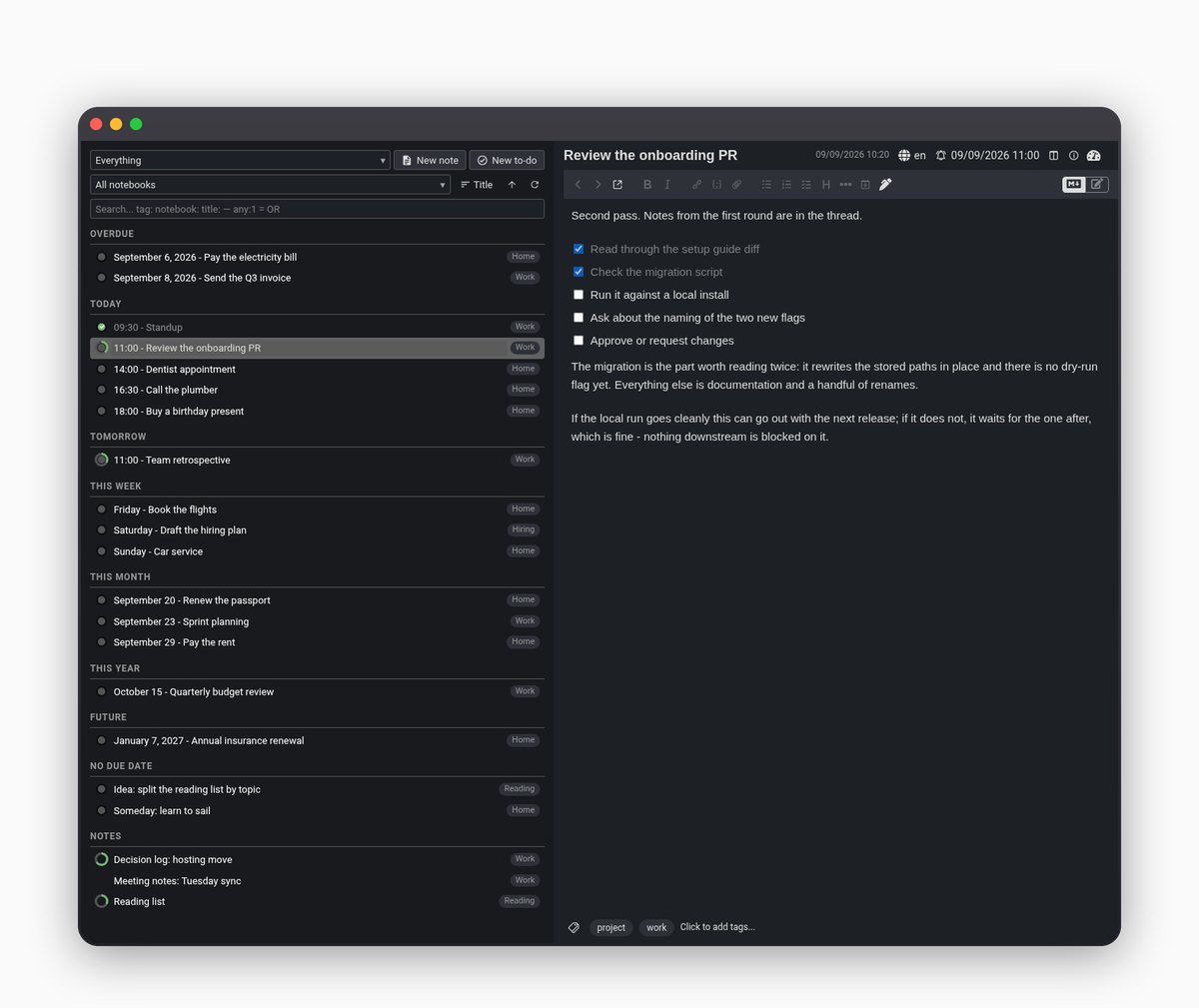
Task: Open the 'Reading list' note
Action: (x=317, y=902)
